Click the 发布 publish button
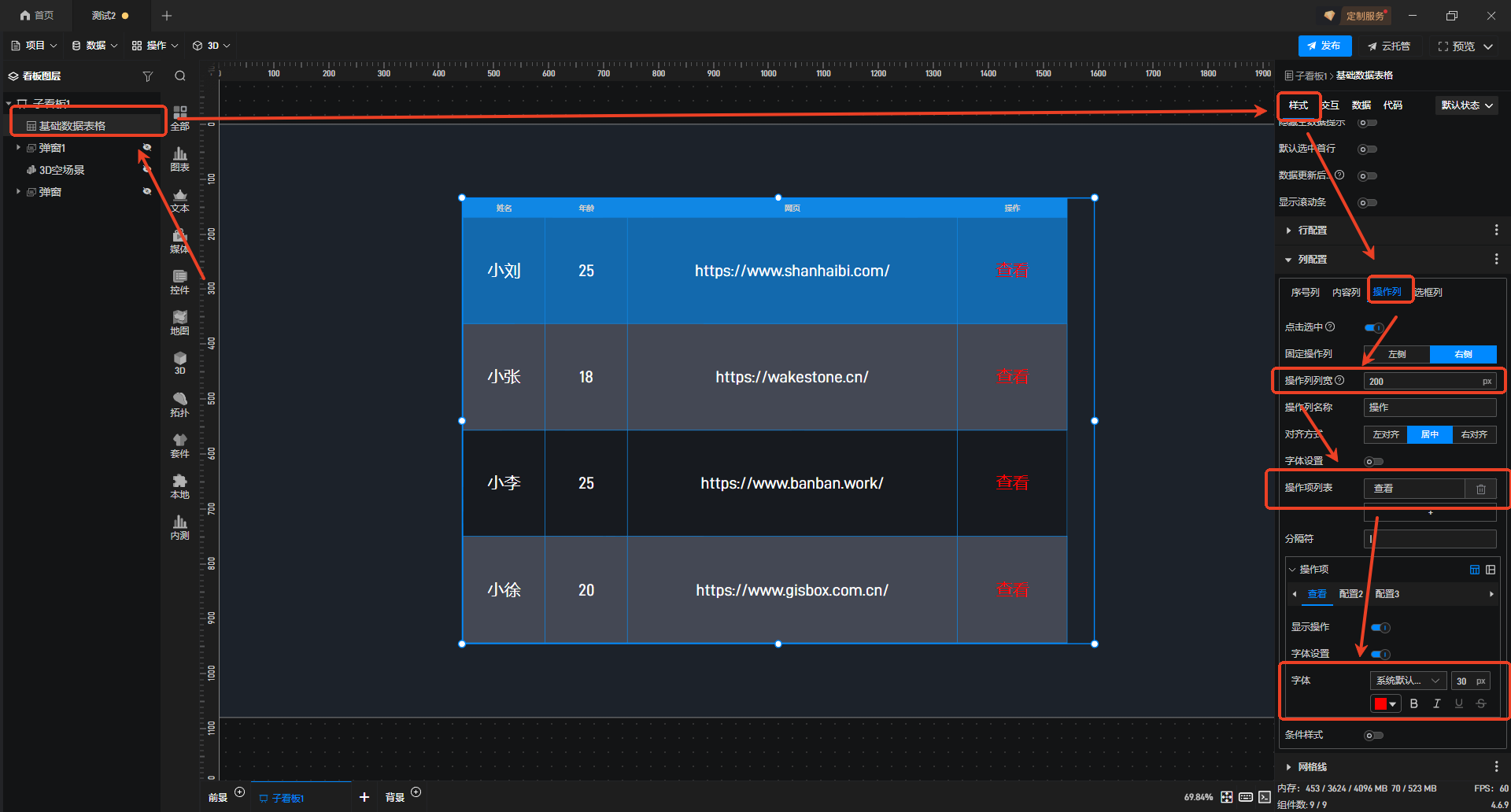The image size is (1511, 812). (1324, 46)
